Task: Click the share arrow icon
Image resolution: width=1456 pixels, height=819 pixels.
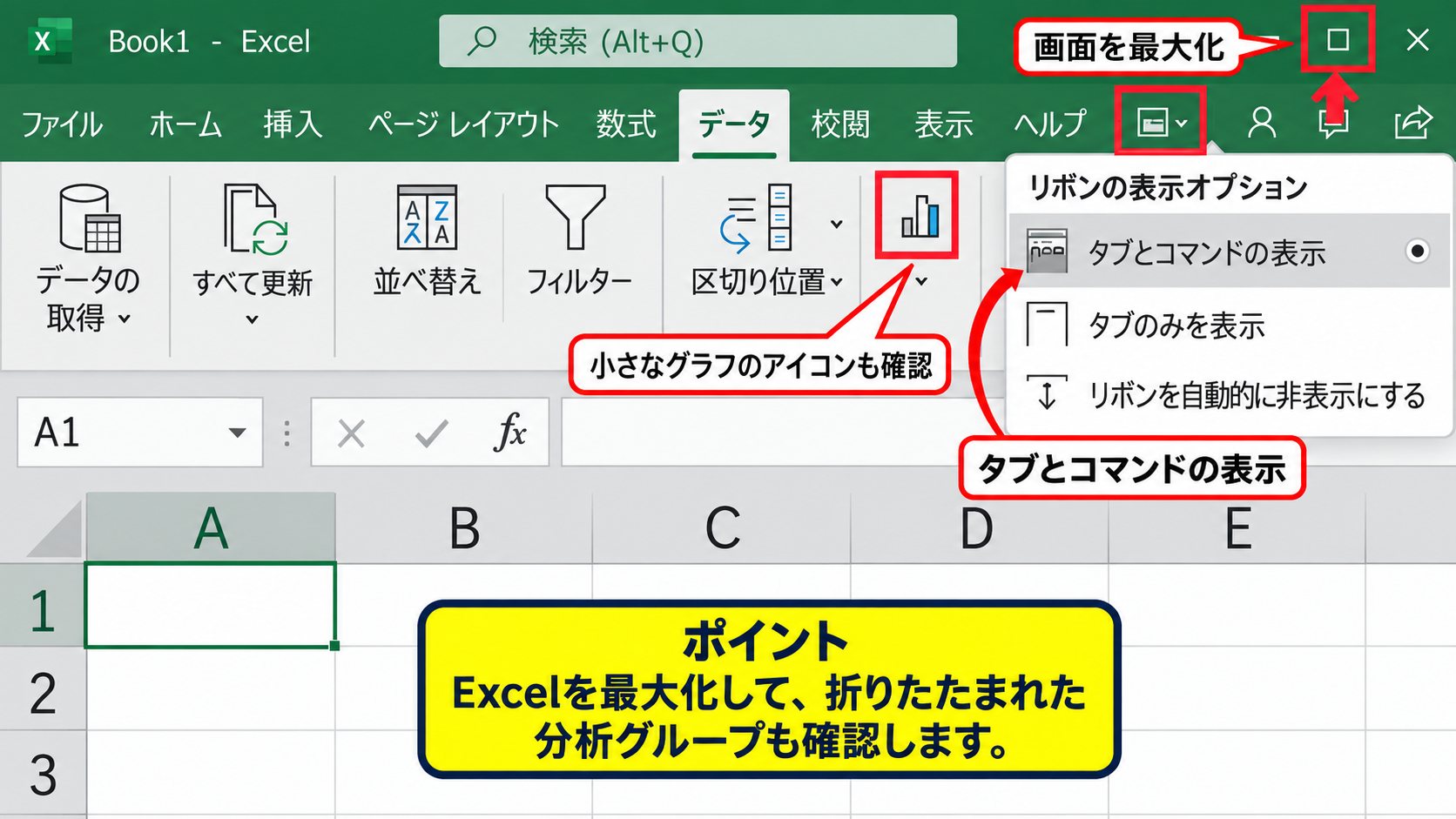Action: point(1412,123)
